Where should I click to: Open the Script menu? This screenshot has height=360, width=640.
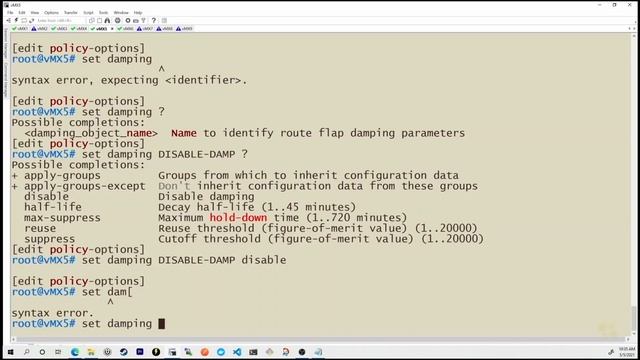[88, 13]
